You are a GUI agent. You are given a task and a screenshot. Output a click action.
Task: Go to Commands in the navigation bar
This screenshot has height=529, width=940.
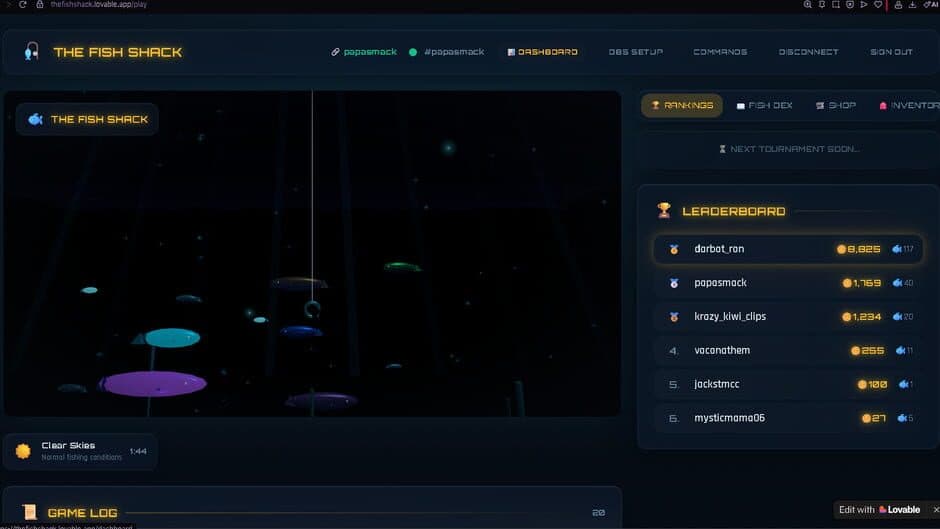pyautogui.click(x=720, y=52)
